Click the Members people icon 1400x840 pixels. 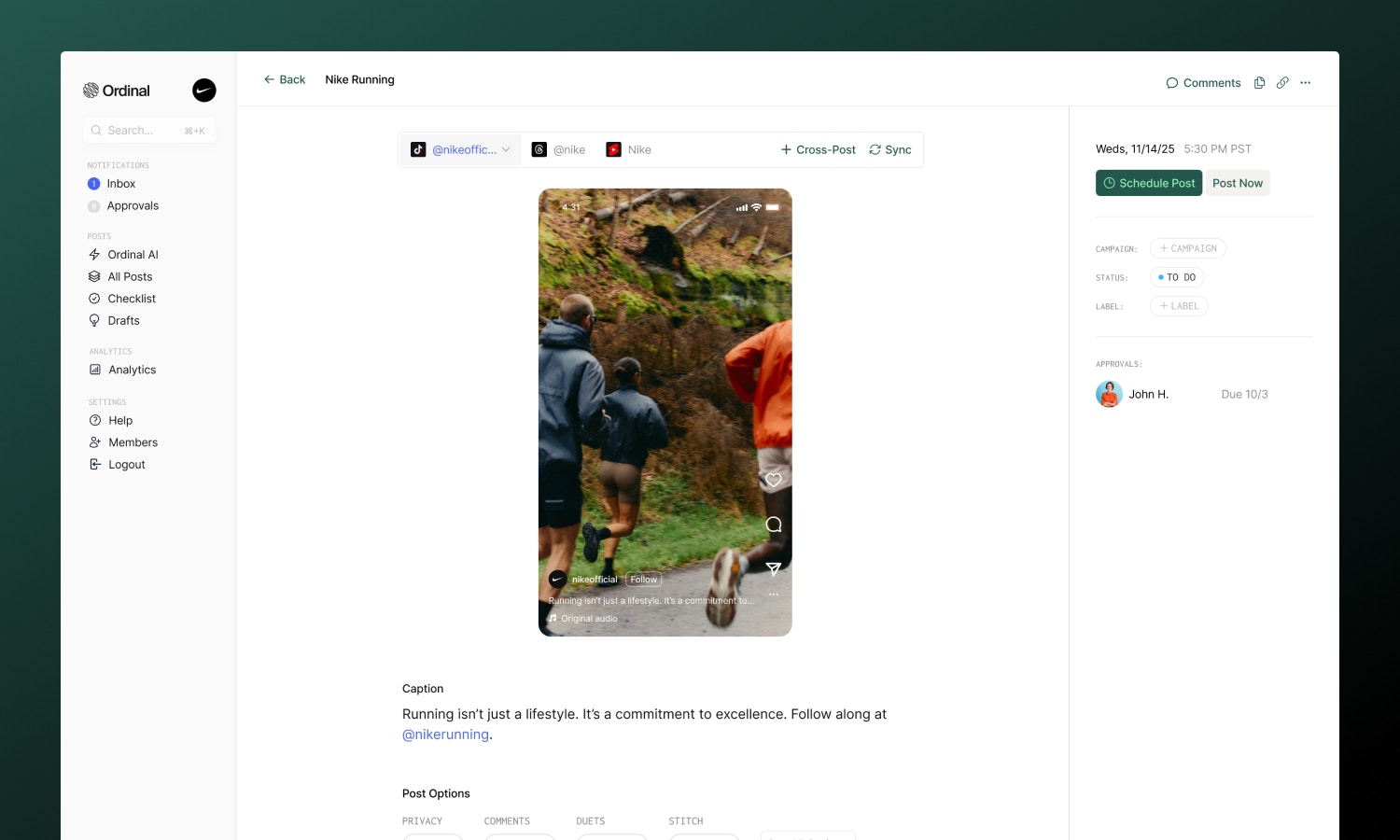[95, 442]
